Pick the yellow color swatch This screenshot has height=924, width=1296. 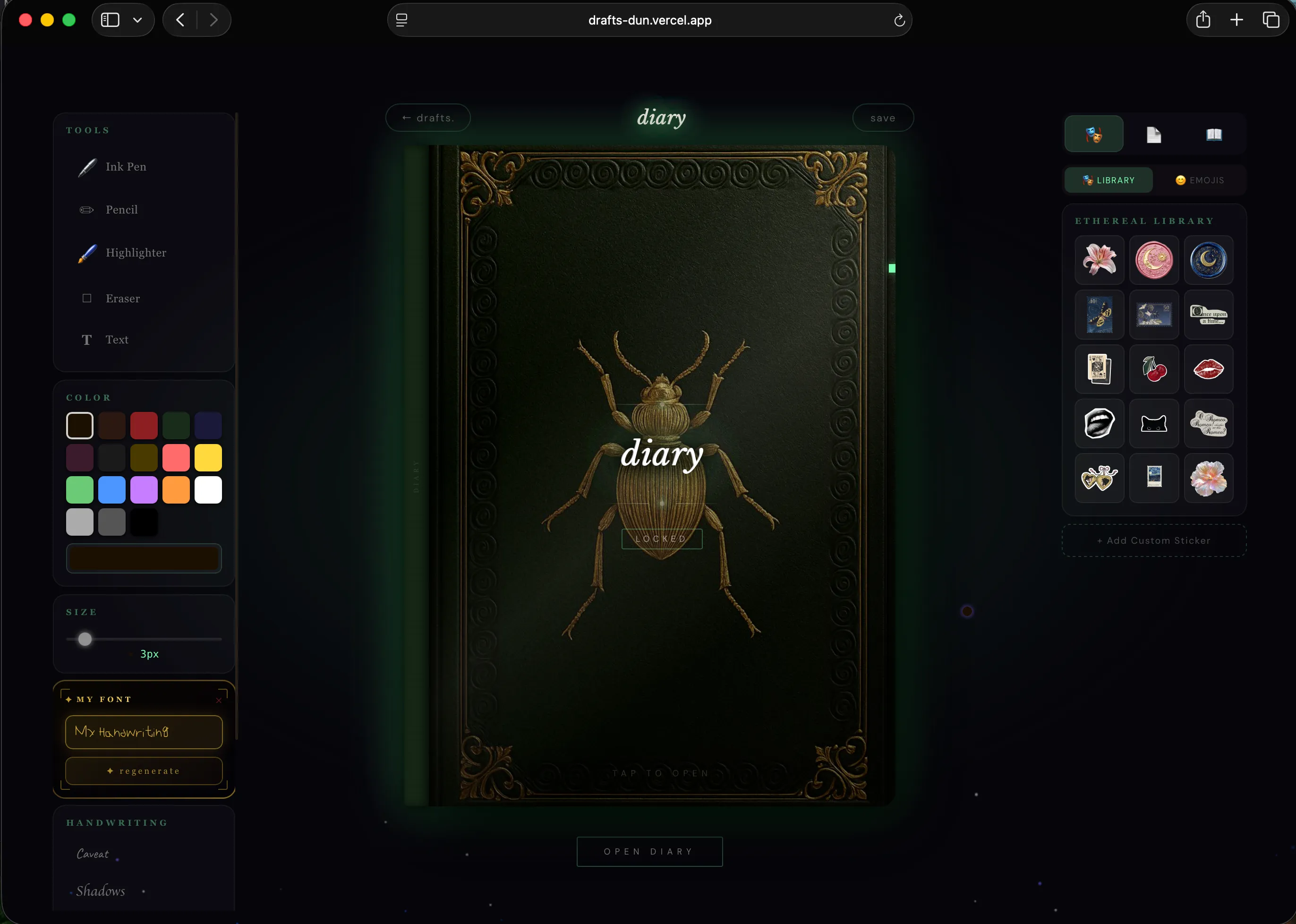point(208,458)
